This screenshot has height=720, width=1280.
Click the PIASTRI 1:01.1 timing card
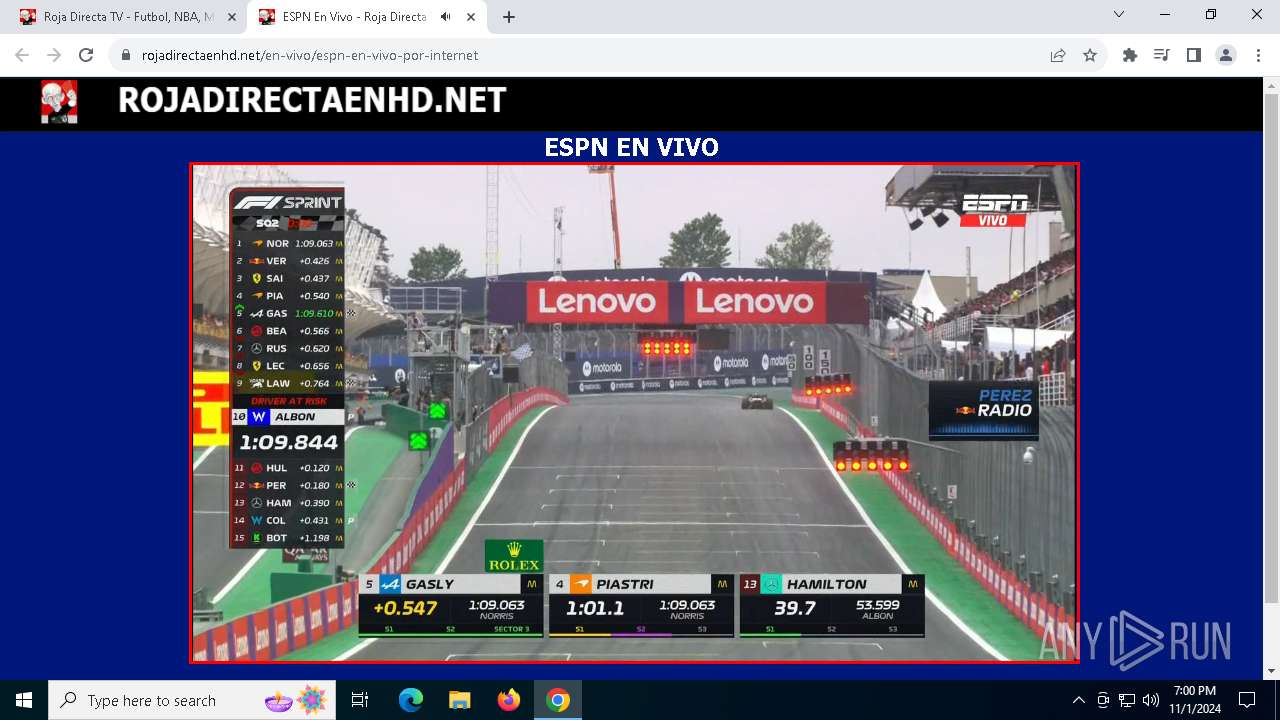click(641, 605)
